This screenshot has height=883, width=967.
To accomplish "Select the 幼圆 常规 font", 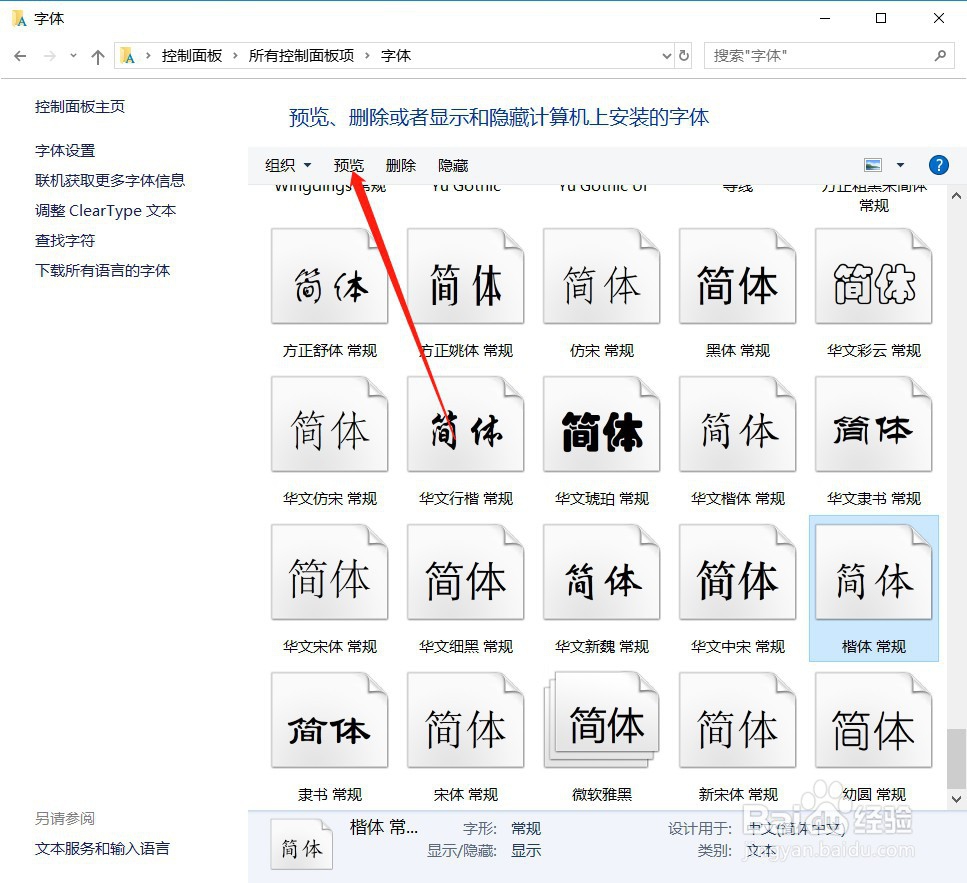I will point(873,719).
